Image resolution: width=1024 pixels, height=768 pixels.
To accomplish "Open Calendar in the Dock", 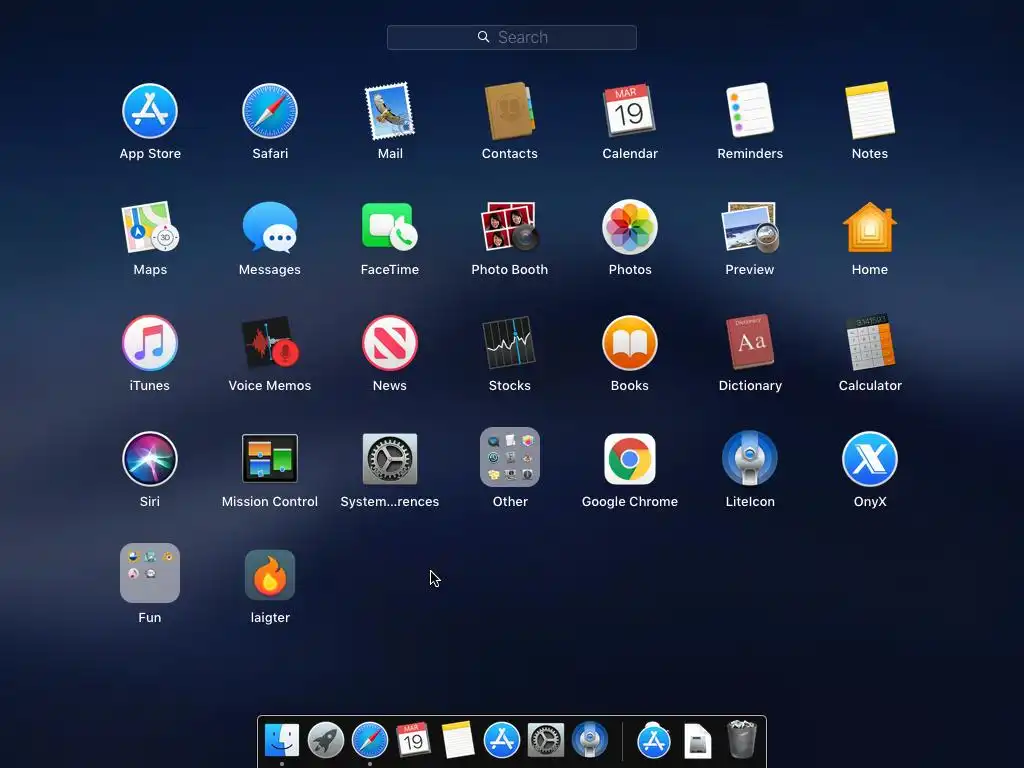I will click(x=413, y=740).
